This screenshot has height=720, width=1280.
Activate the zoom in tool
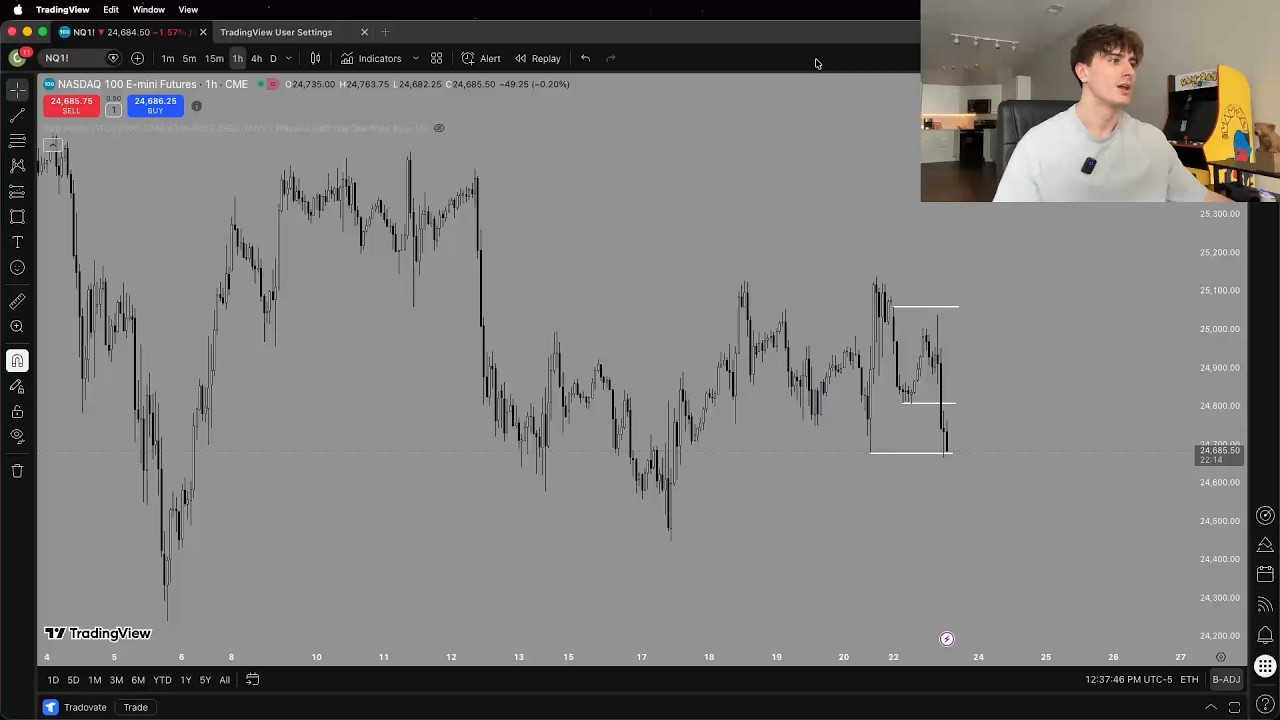click(17, 327)
